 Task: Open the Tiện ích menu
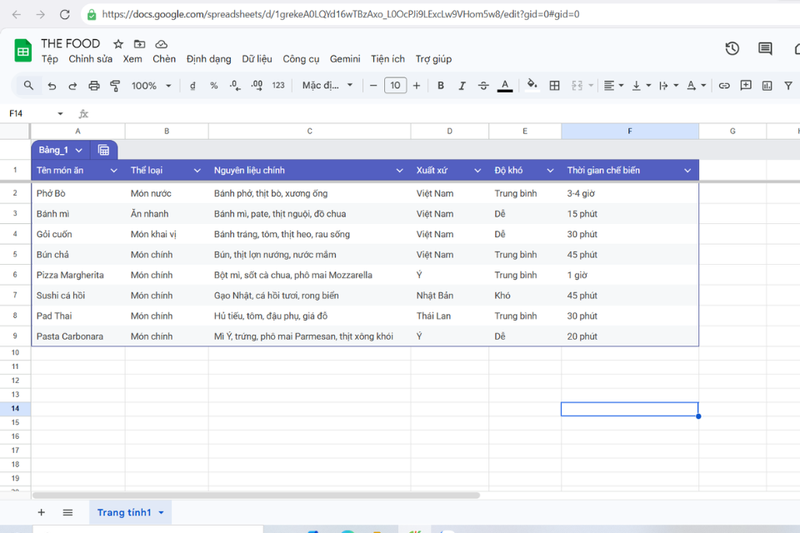click(388, 59)
